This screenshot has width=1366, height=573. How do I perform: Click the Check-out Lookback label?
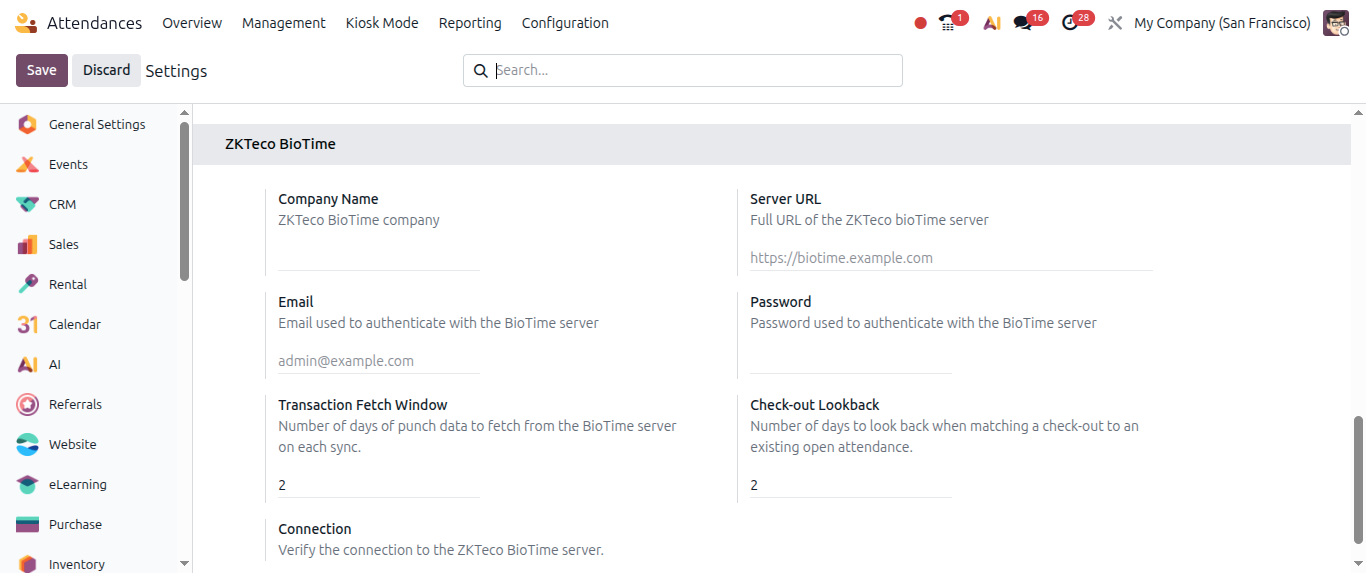[x=815, y=405]
